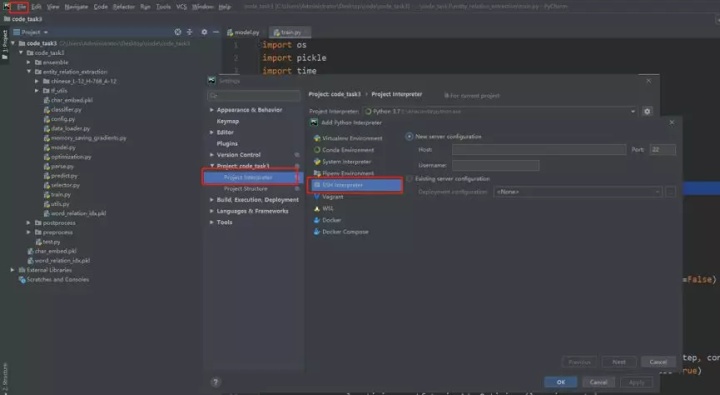Expand the preprocess folder
The image size is (720, 395).
[29, 232]
